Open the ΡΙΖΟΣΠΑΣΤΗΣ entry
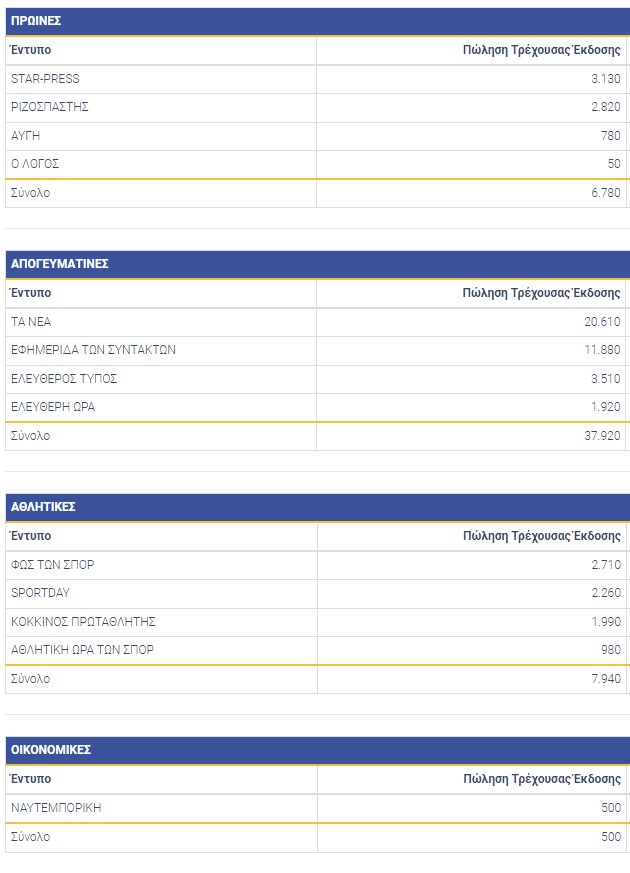The image size is (630, 873). [x=50, y=107]
